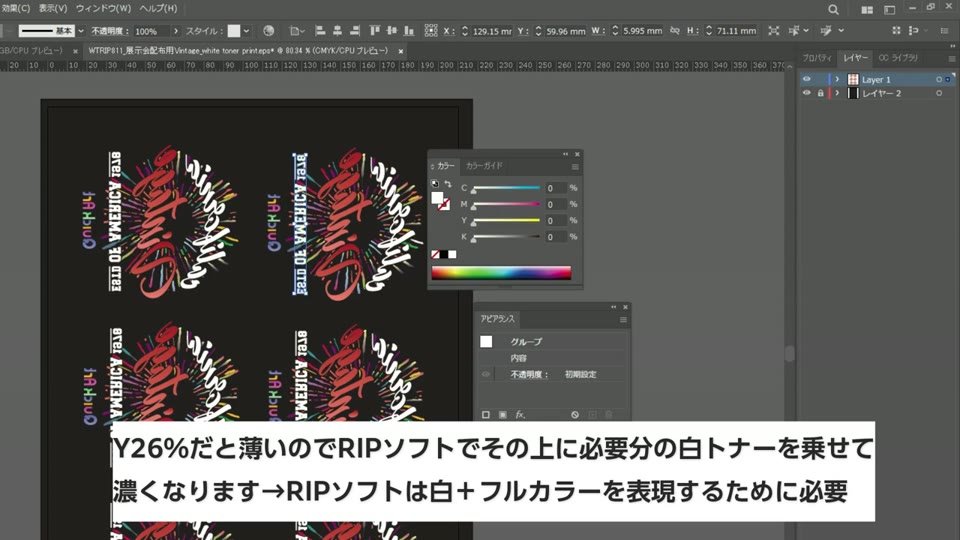Click the X value stepper arrows
The width and height of the screenshot is (960, 540).
(x=465, y=31)
